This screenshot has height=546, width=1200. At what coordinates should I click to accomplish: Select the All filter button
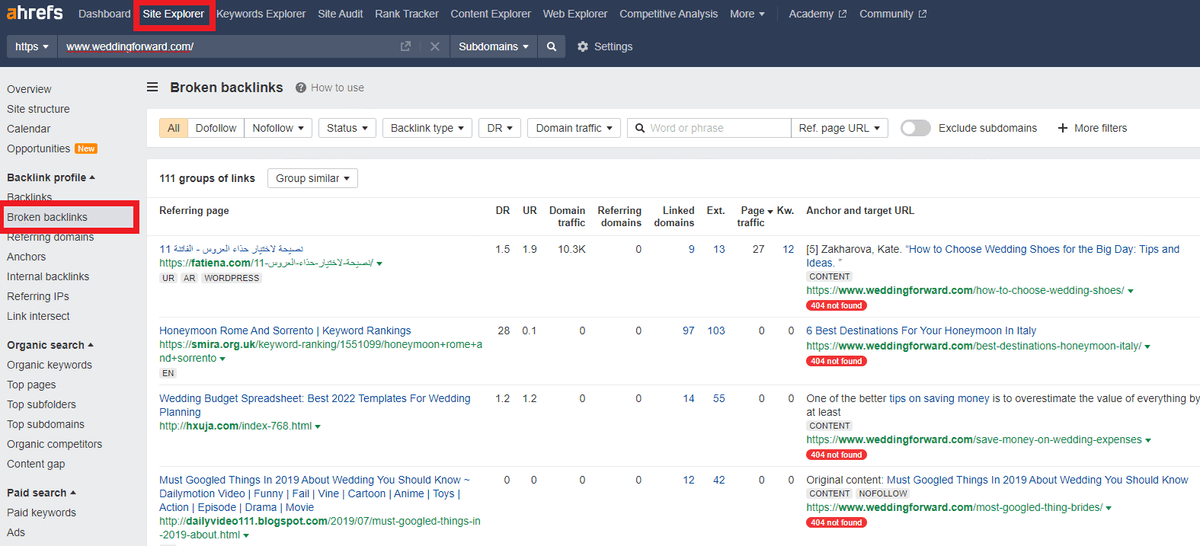(174, 128)
